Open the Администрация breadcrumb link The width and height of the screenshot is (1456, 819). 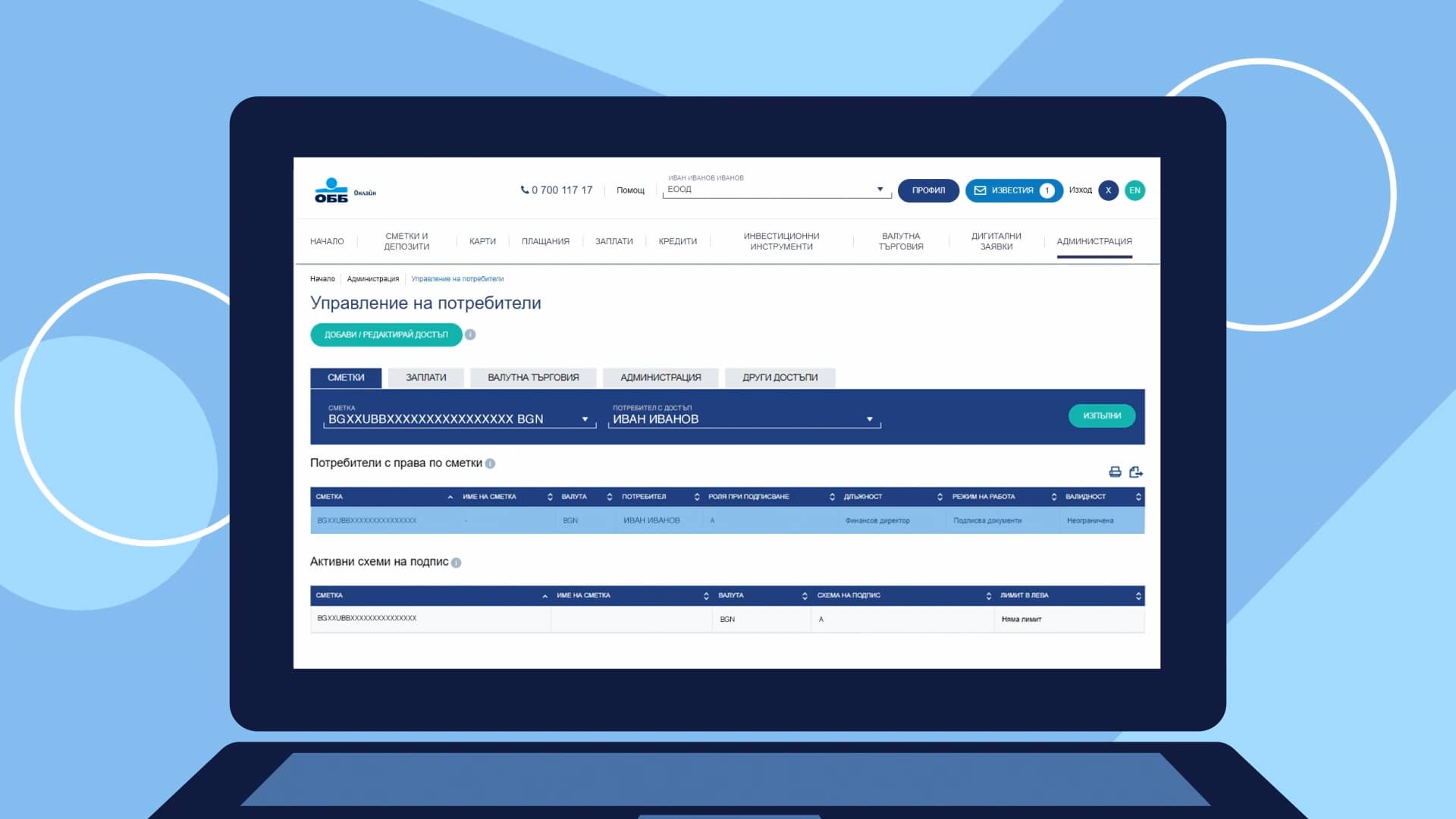(x=372, y=278)
